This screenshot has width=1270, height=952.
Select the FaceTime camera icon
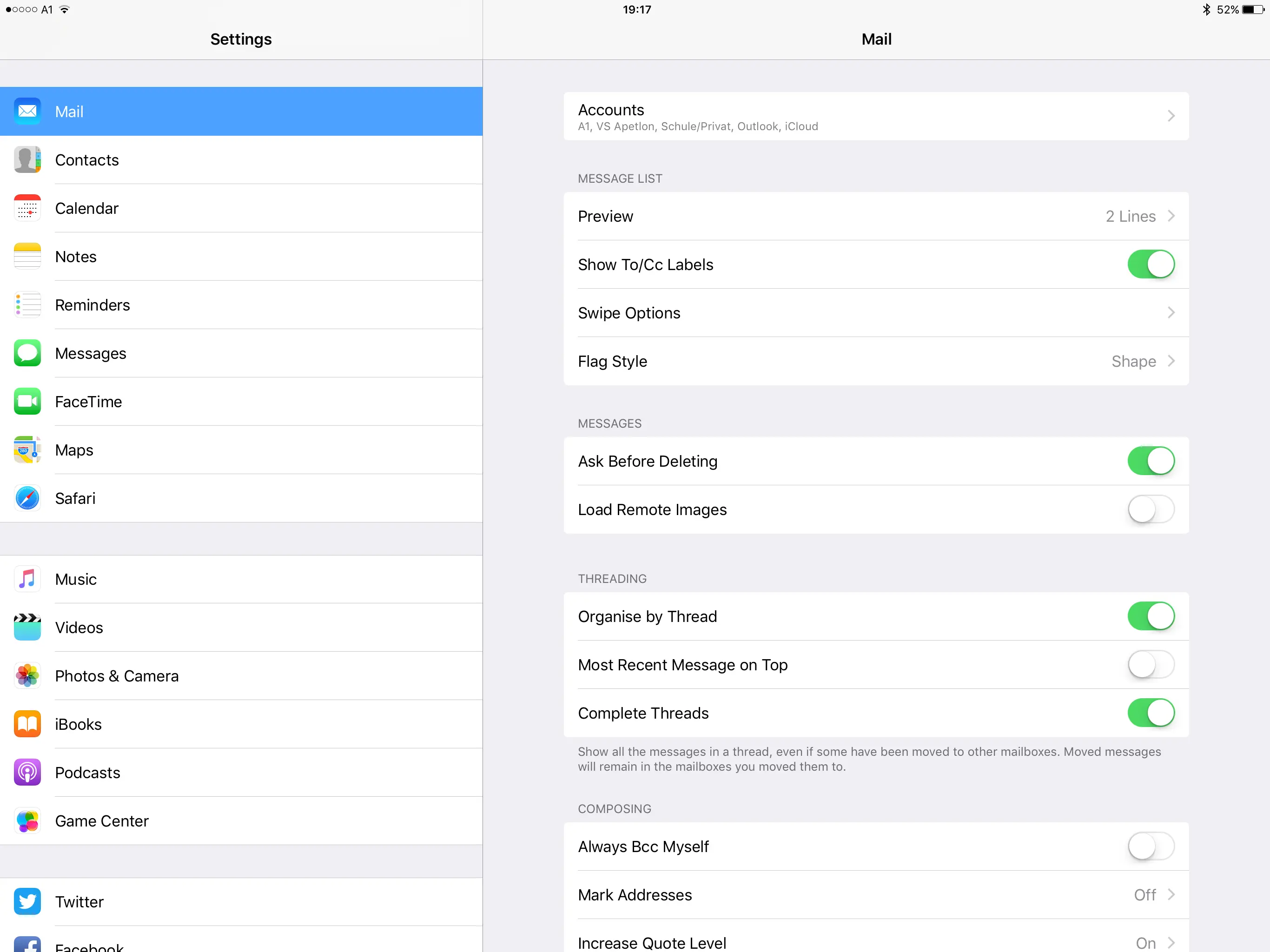tap(27, 401)
